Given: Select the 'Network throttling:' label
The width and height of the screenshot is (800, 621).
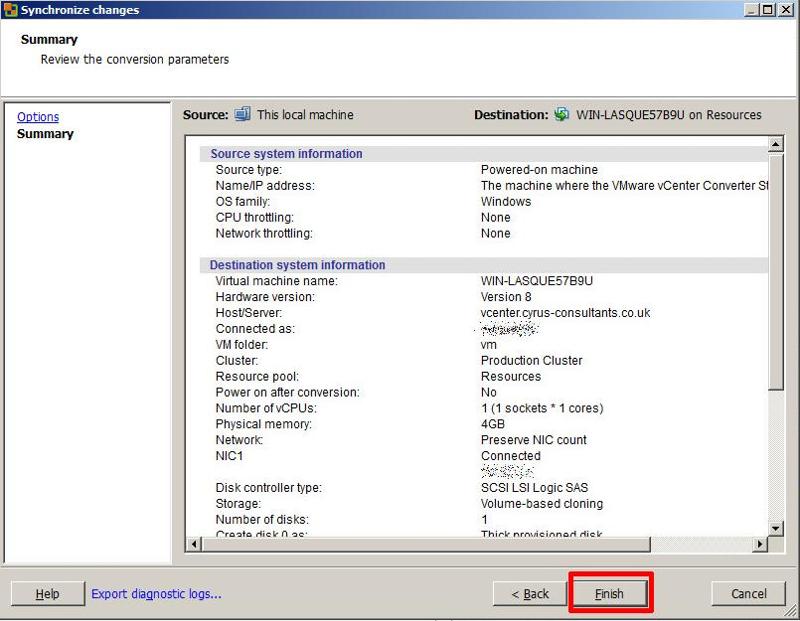Looking at the screenshot, I should click(264, 233).
